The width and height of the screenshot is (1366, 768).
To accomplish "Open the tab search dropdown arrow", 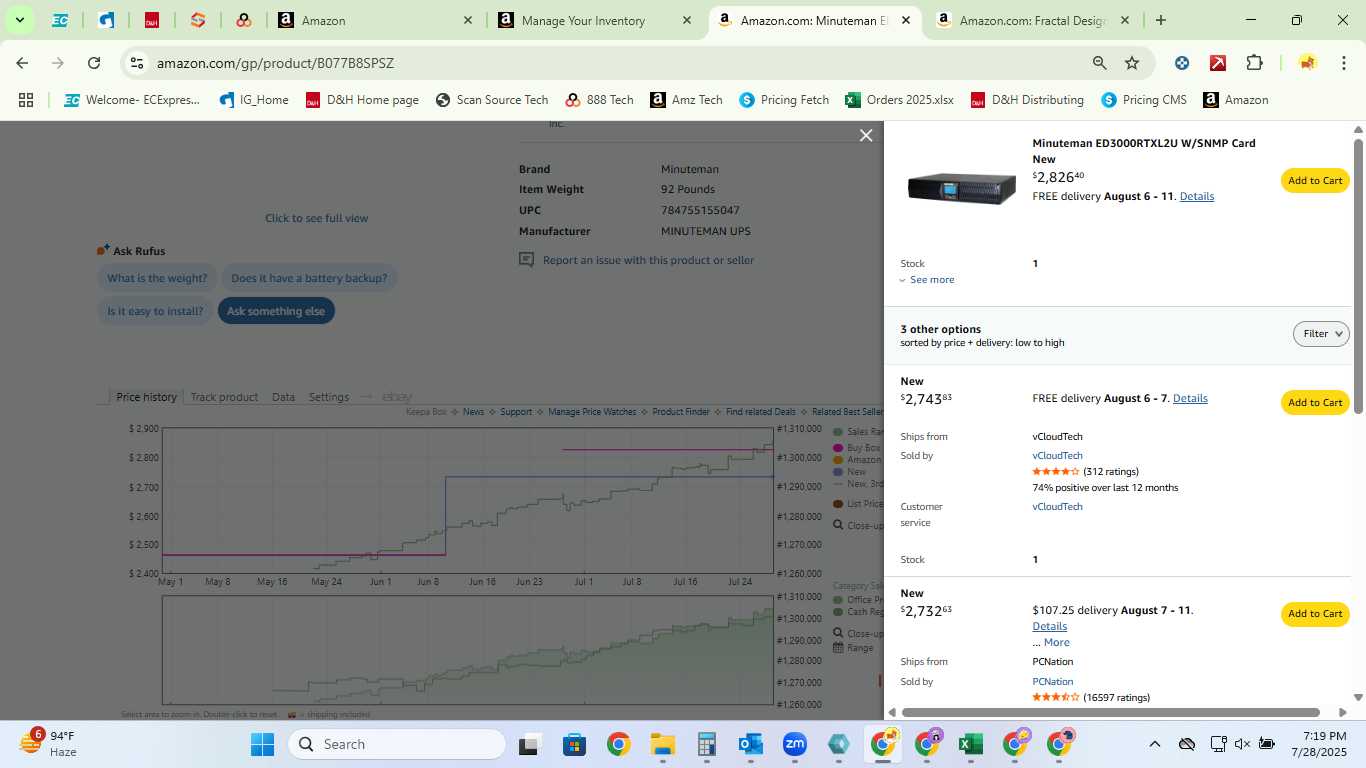I will point(19,20).
